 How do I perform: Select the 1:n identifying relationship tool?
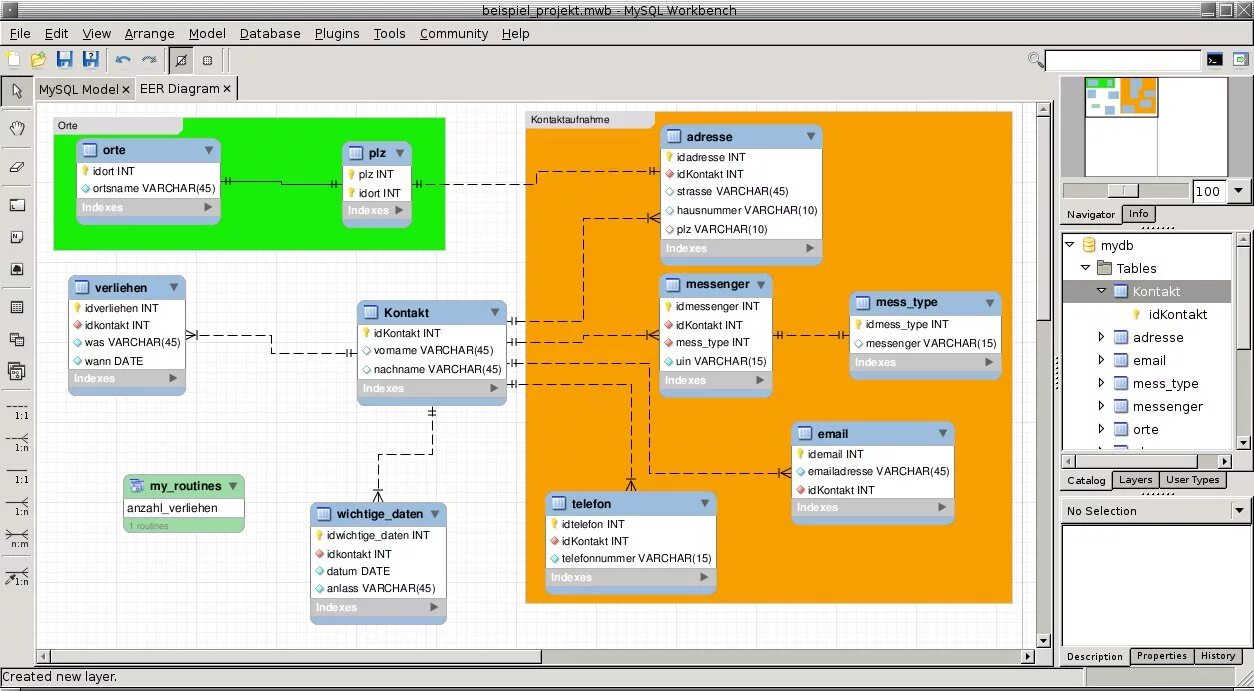pyautogui.click(x=18, y=506)
